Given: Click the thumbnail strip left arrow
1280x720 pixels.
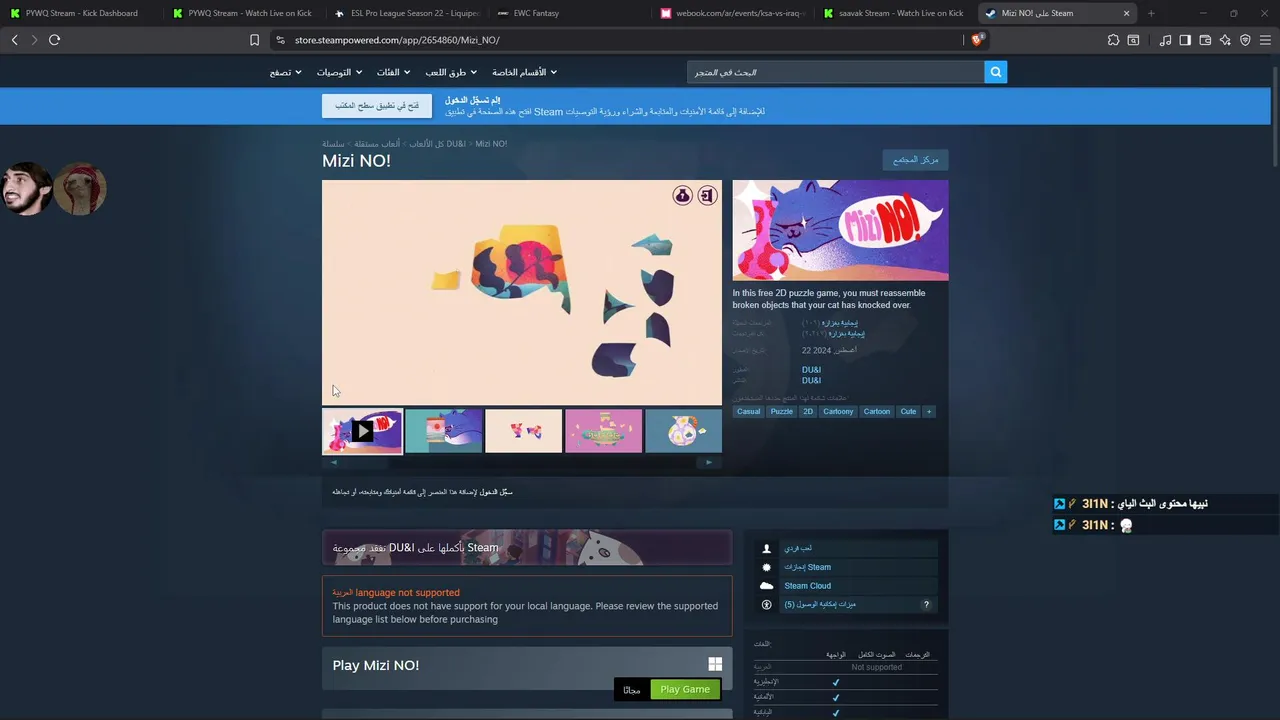Looking at the screenshot, I should 334,462.
